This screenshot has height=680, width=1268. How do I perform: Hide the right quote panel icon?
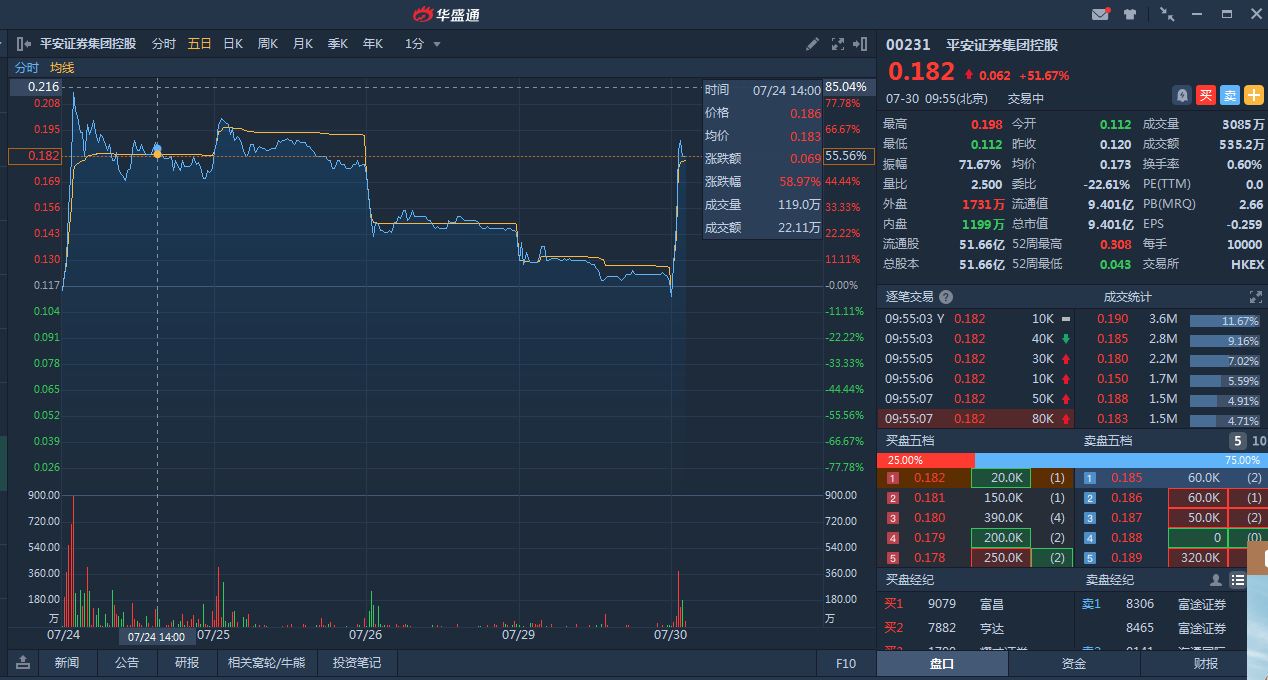coord(860,44)
